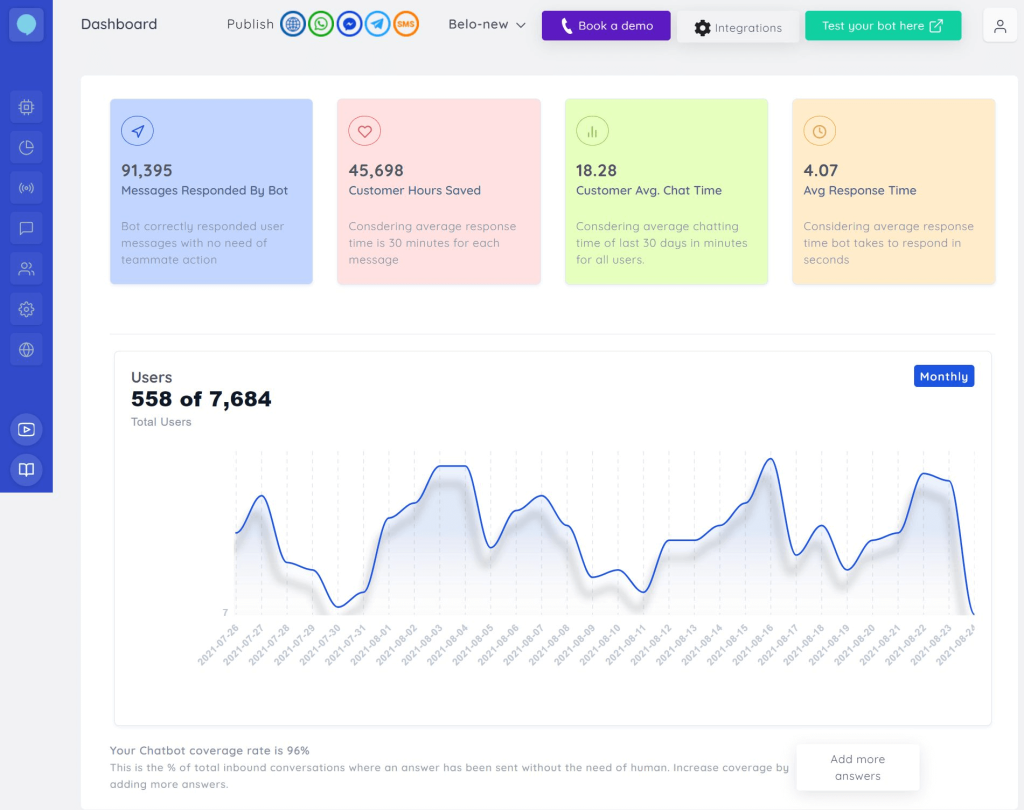Click the Messages Responded By Bot card
Screen dimensions: 1024x810
point(211,191)
